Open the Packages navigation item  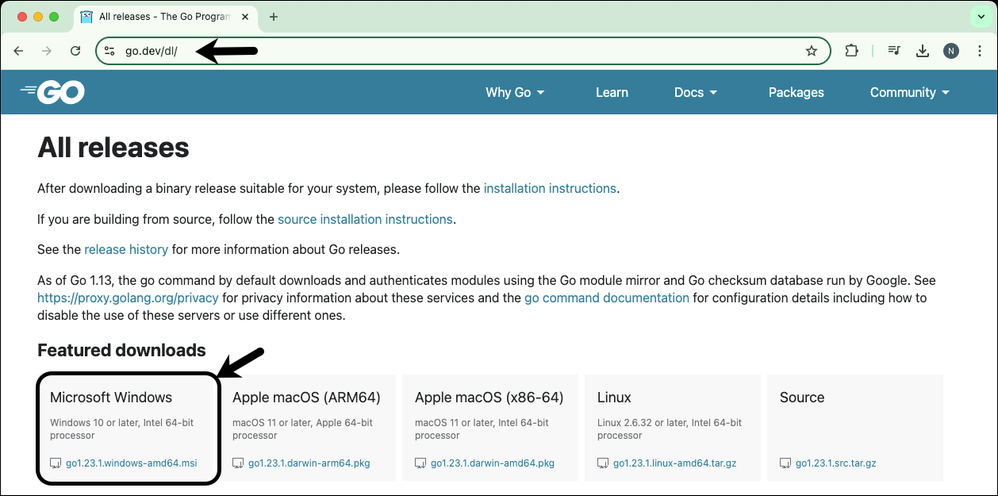796,92
